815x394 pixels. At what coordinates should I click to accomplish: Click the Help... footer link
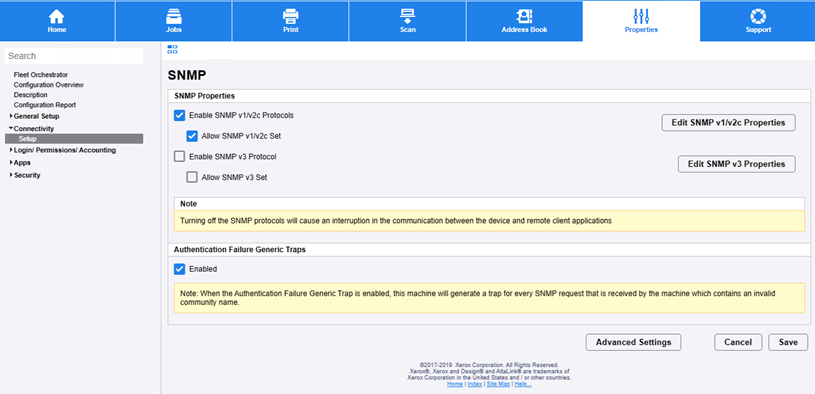523,384
